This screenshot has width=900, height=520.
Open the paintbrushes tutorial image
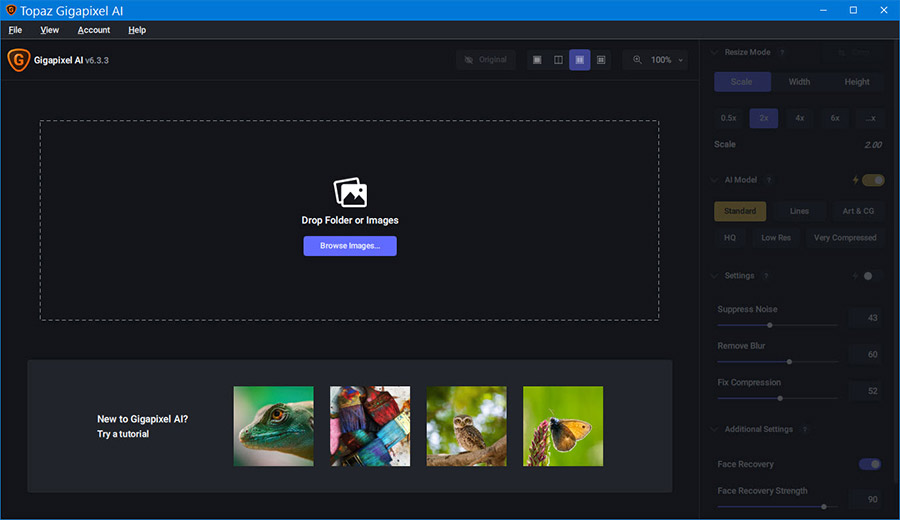370,426
